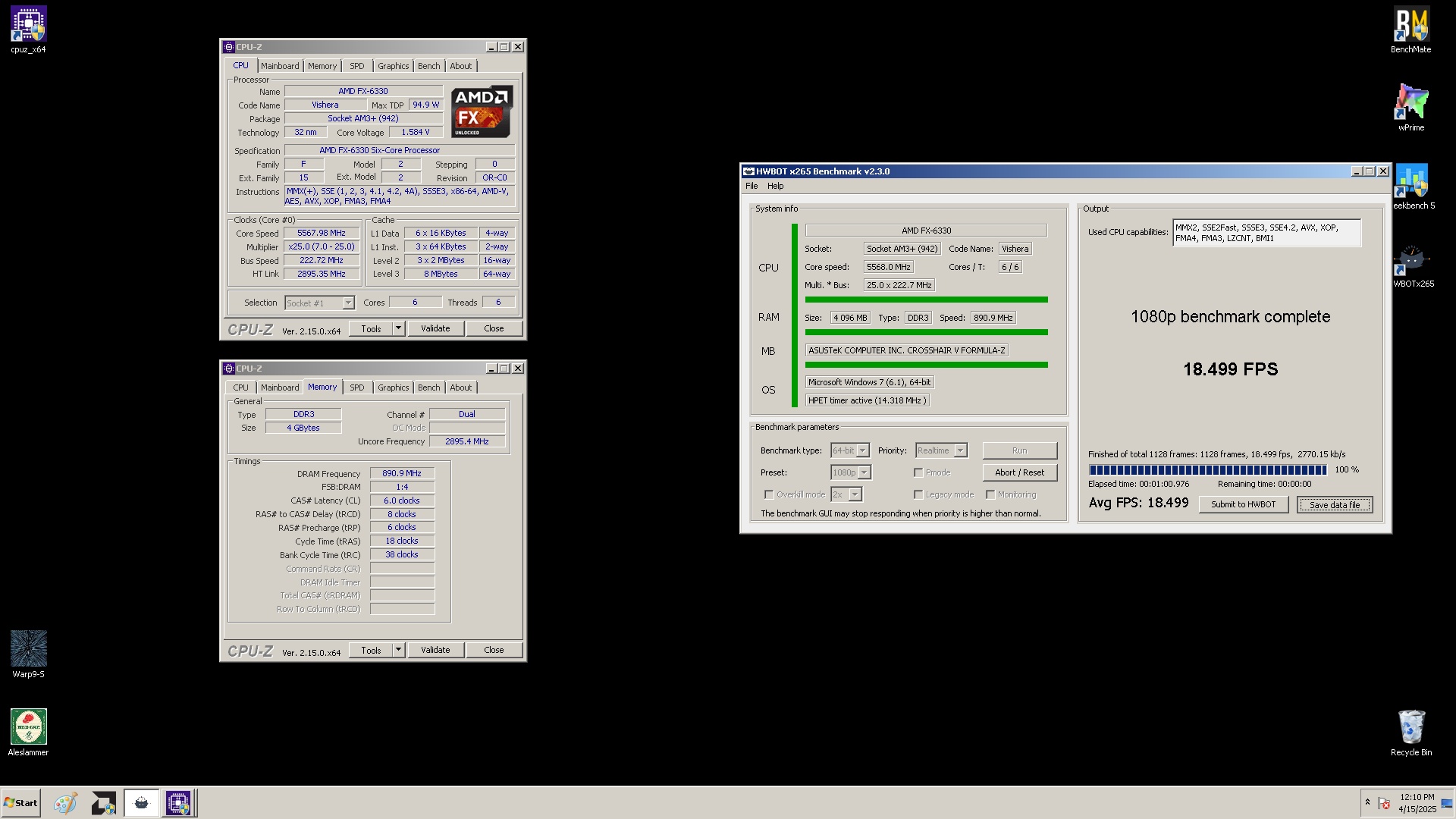Screen dimensions: 1456x819
Task: Click Tools button in top CPU-Z window
Action: (371, 328)
